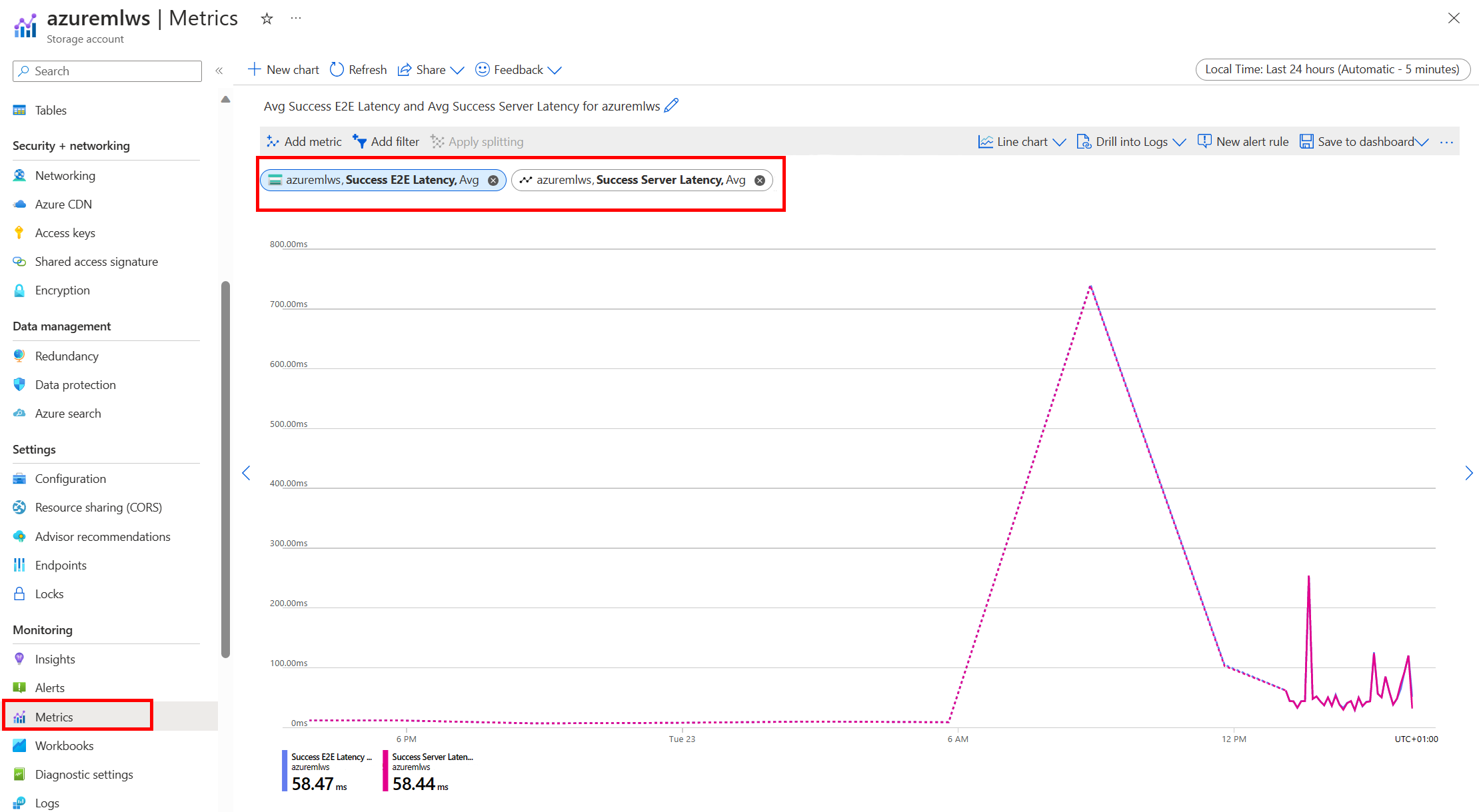Image resolution: width=1479 pixels, height=812 pixels.
Task: Expand the Line chart type dropdown
Action: [x=1022, y=142]
